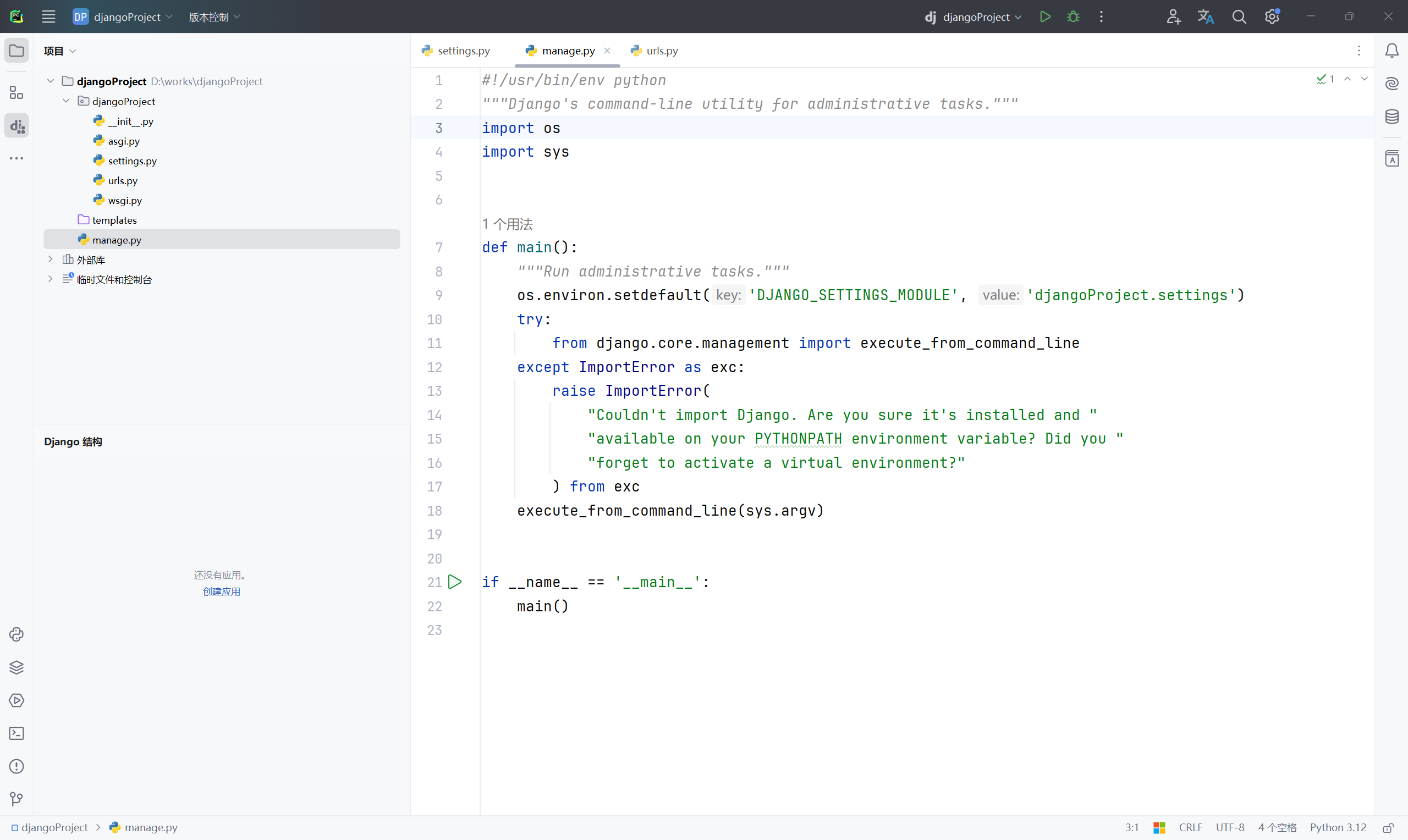Collapse the inner djangoProject package

(66, 101)
